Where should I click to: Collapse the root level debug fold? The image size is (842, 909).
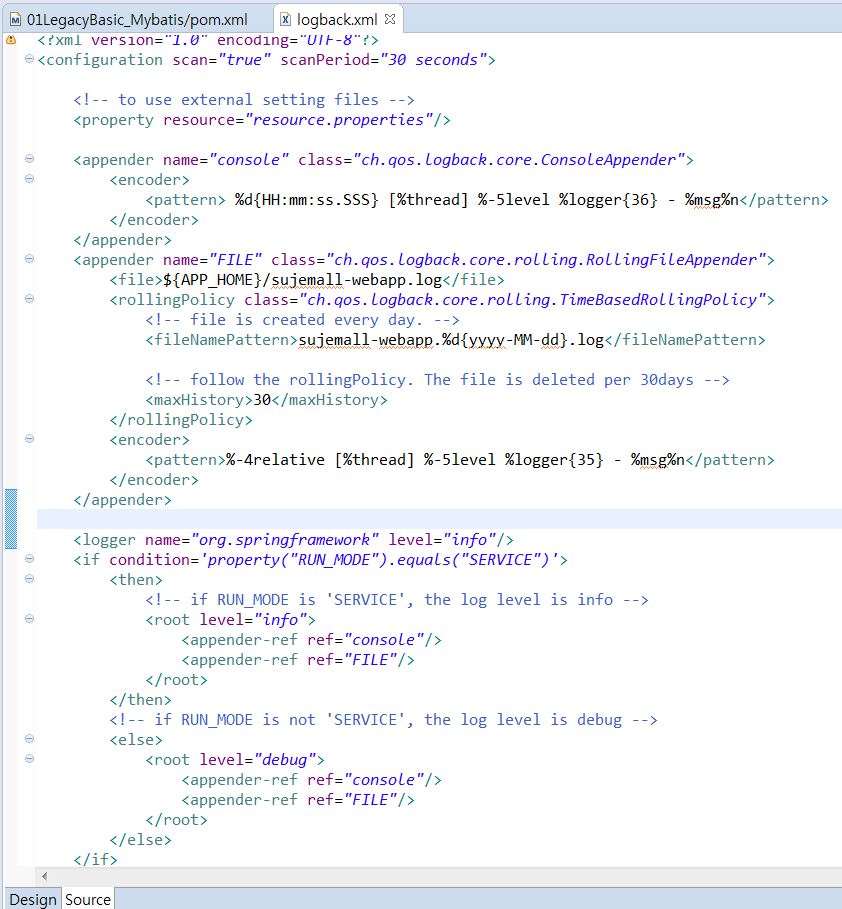click(x=30, y=758)
